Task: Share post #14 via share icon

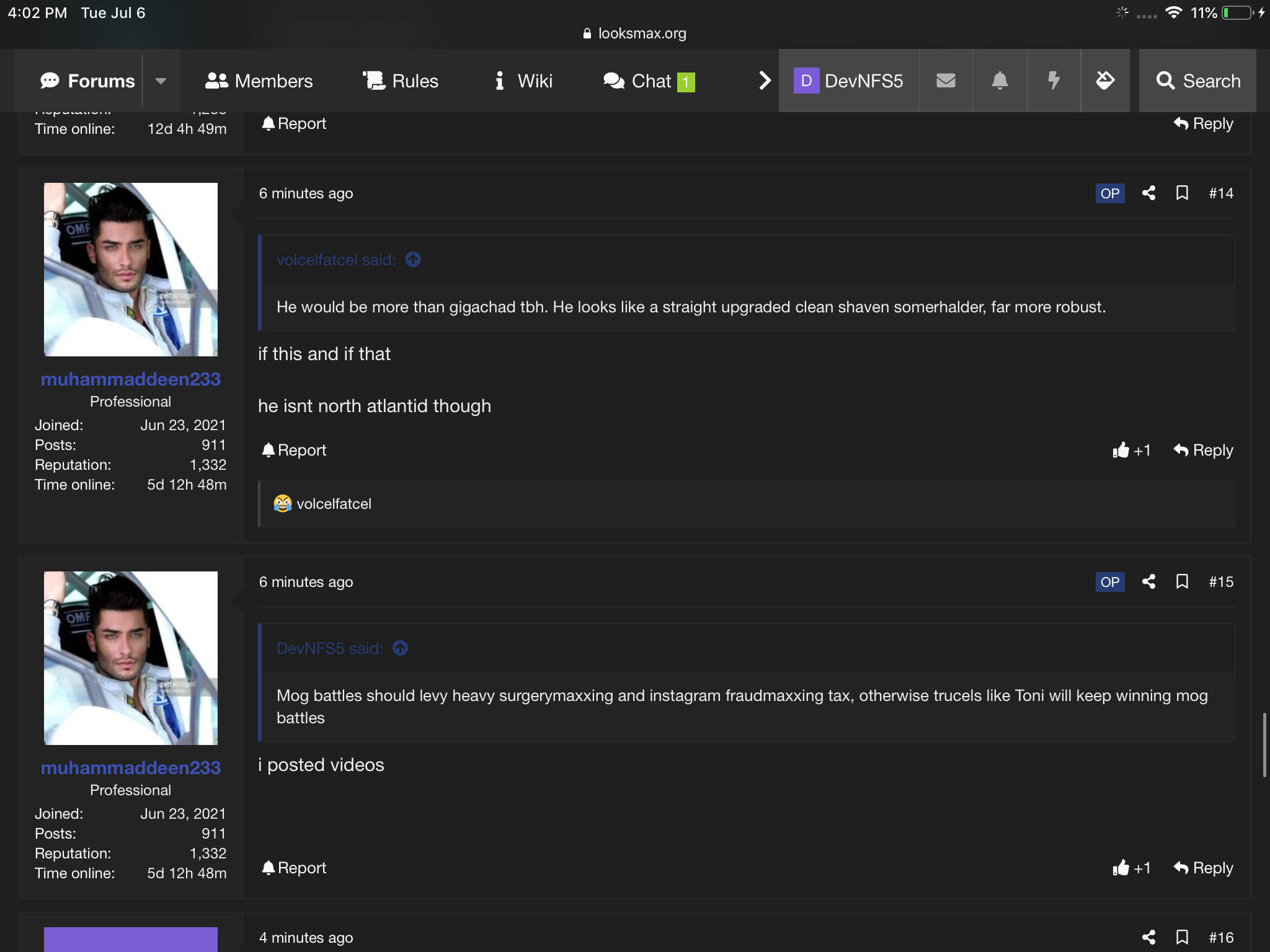Action: [x=1148, y=193]
